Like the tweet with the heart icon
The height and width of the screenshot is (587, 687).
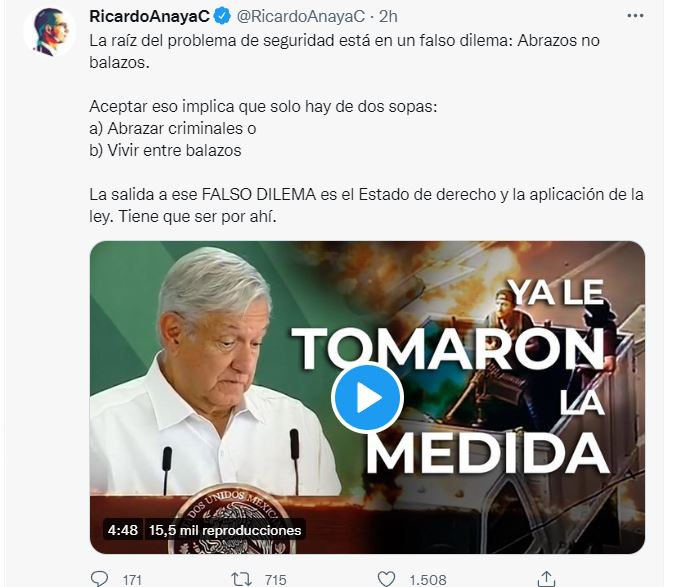tap(386, 579)
